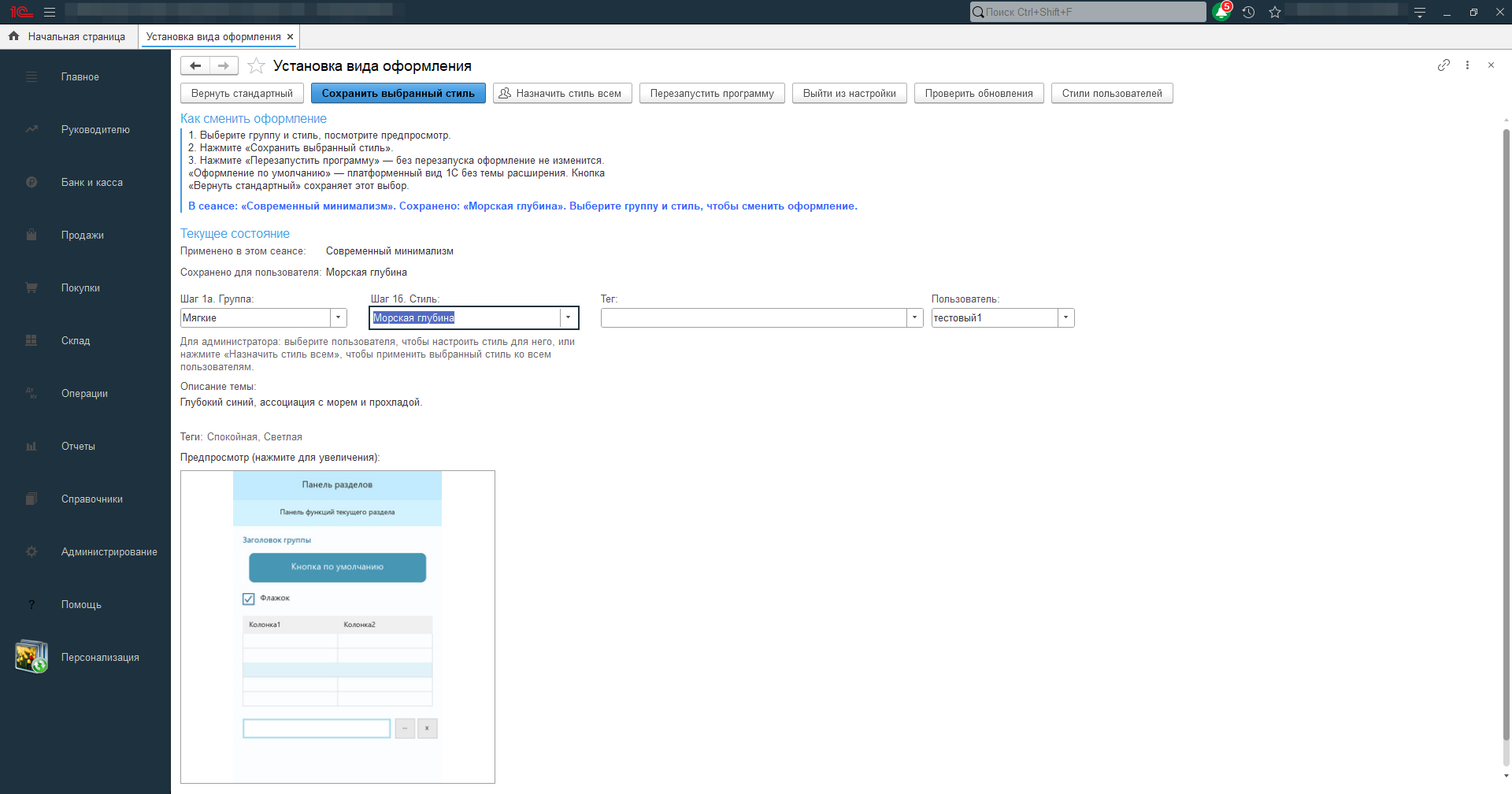The width and height of the screenshot is (1512, 794).
Task: Open Администрирование section label
Action: tap(109, 552)
